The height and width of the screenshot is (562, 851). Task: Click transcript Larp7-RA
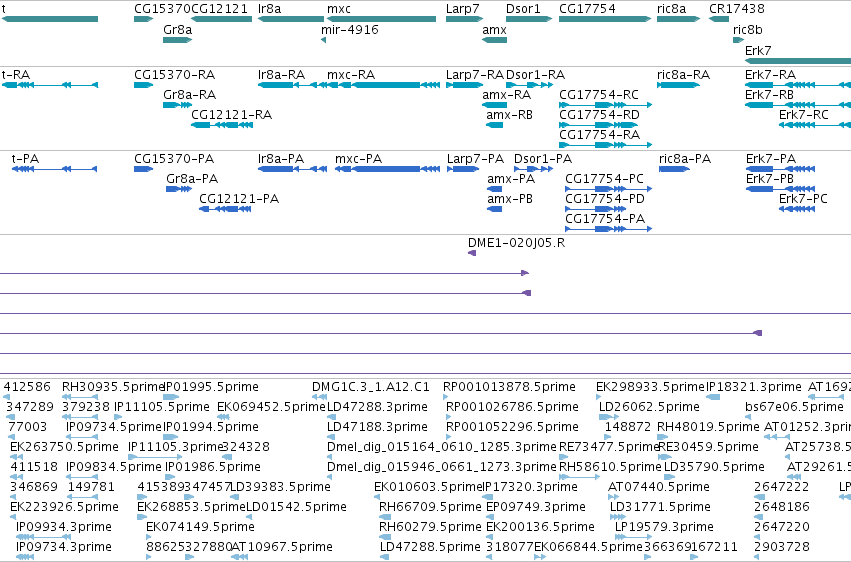tap(465, 85)
